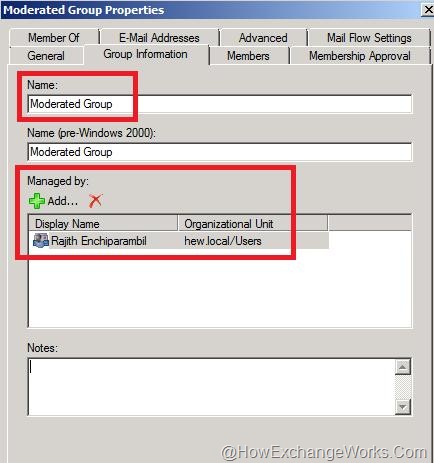The width and height of the screenshot is (434, 463).
Task: Sort by the Organizational Unit column header
Action: click(253, 224)
